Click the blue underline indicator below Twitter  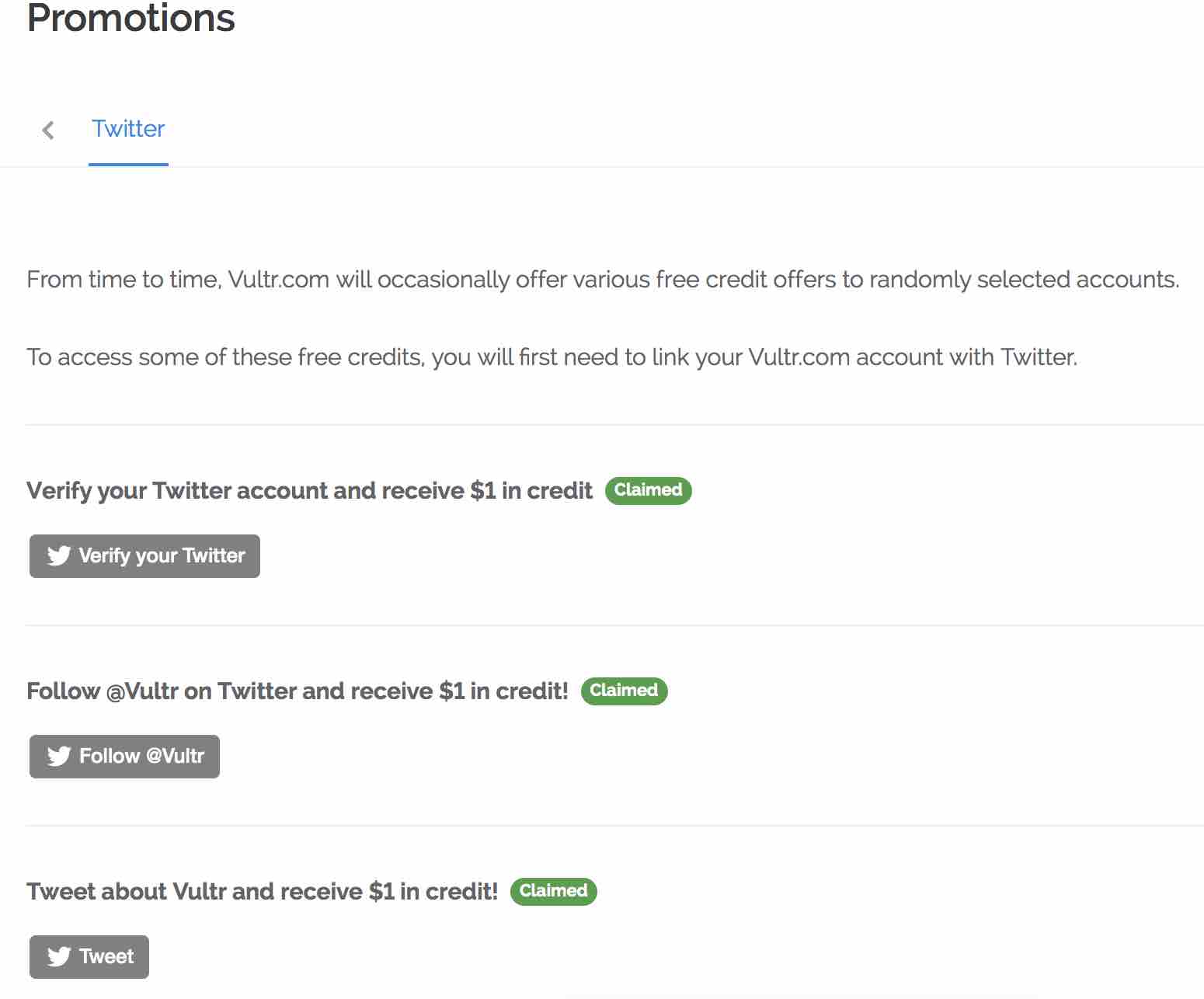coord(128,164)
